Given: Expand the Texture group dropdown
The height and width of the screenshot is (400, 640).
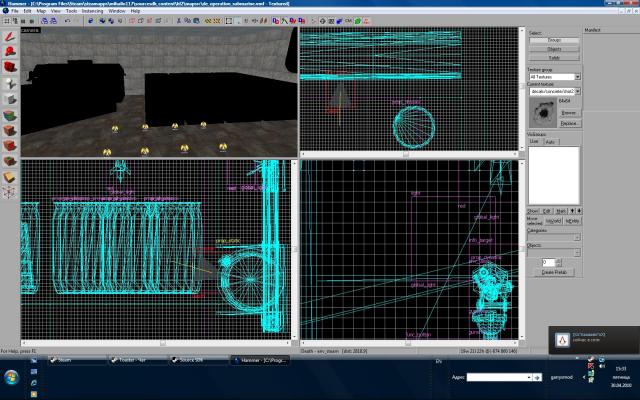Looking at the screenshot, I should click(577, 76).
